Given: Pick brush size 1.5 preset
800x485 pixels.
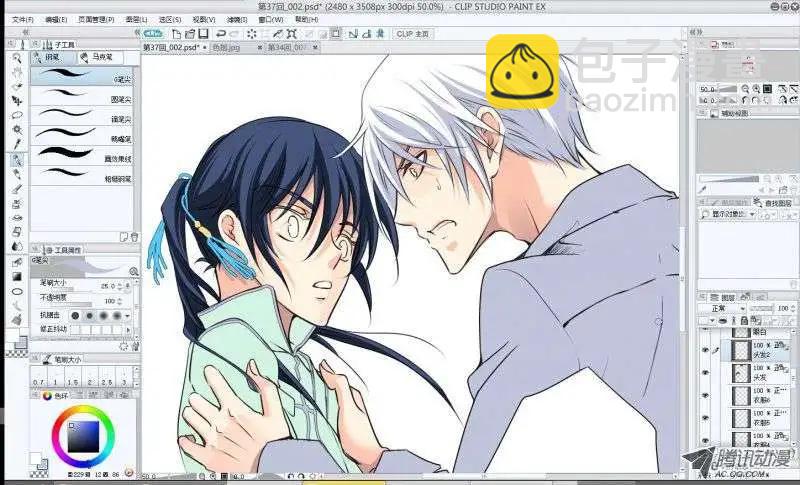Looking at the screenshot, I should coord(72,377).
